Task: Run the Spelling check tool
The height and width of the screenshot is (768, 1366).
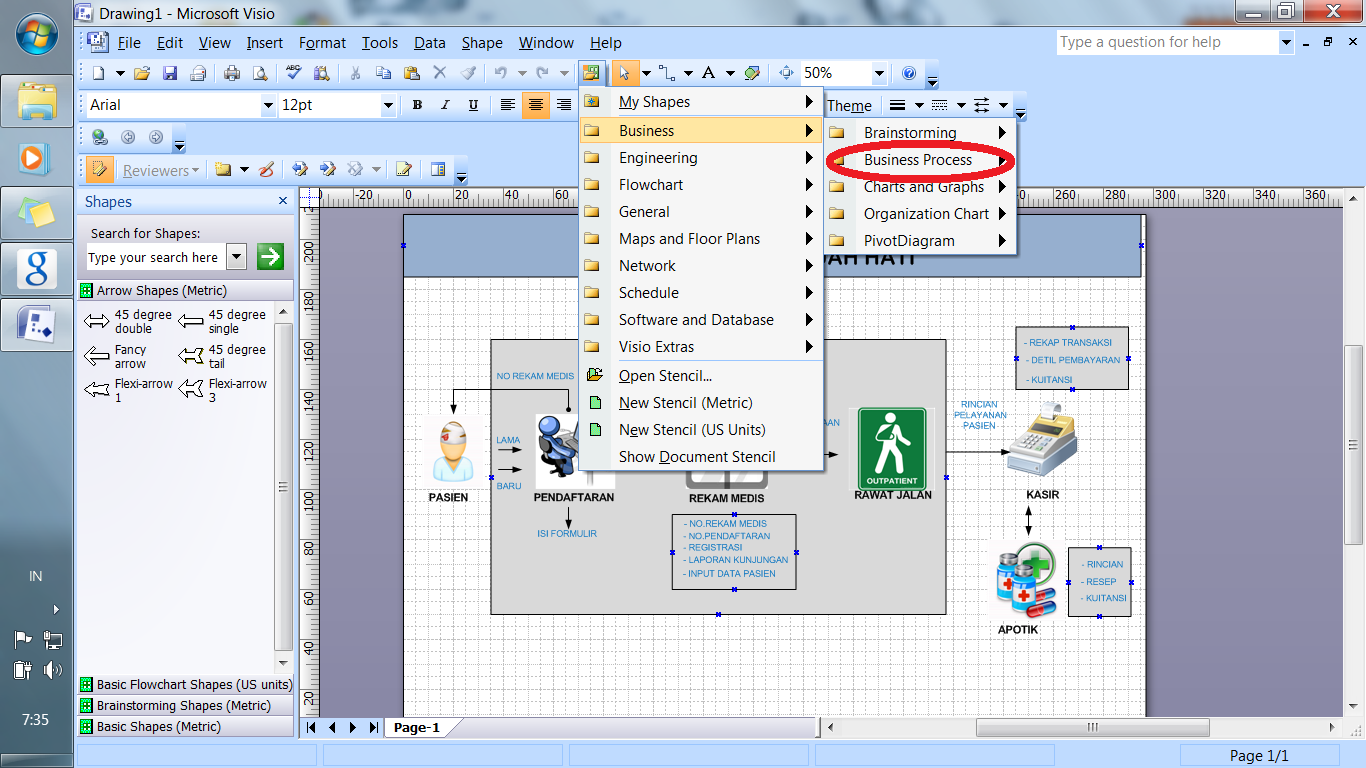Action: pyautogui.click(x=293, y=73)
